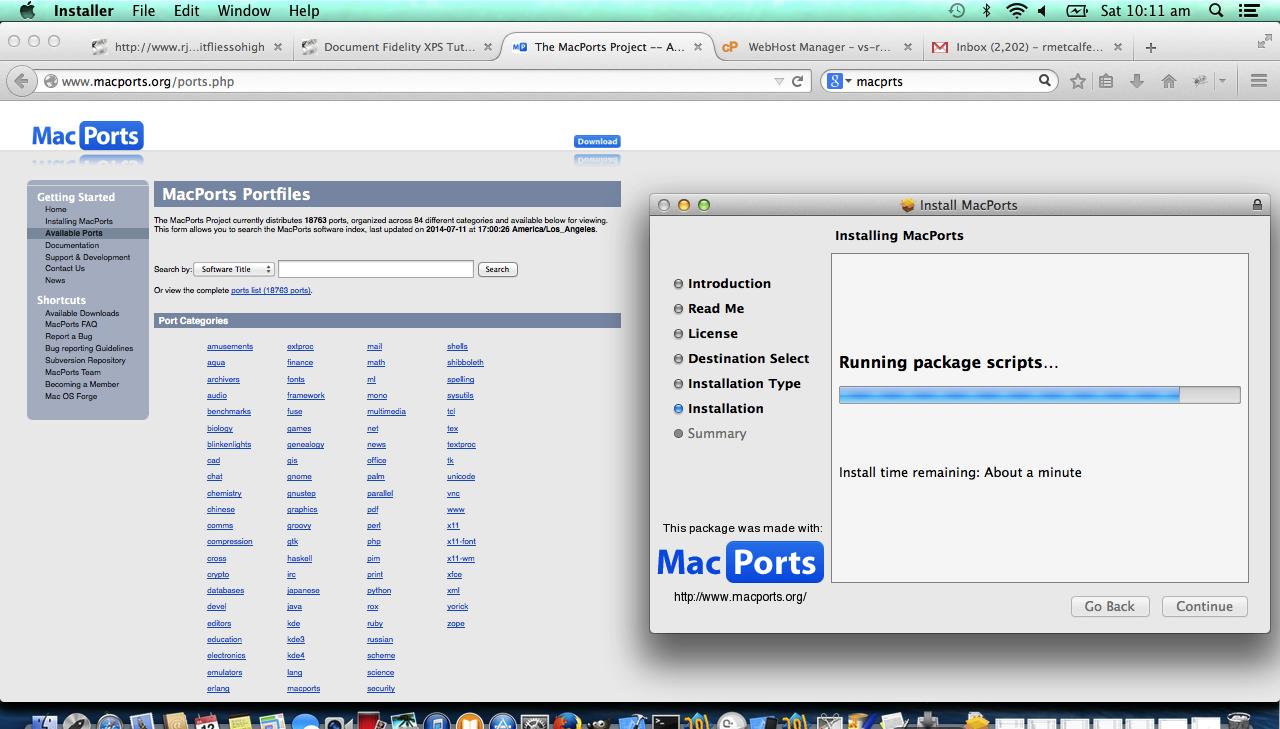Click the Time Machine menu bar icon

956,11
